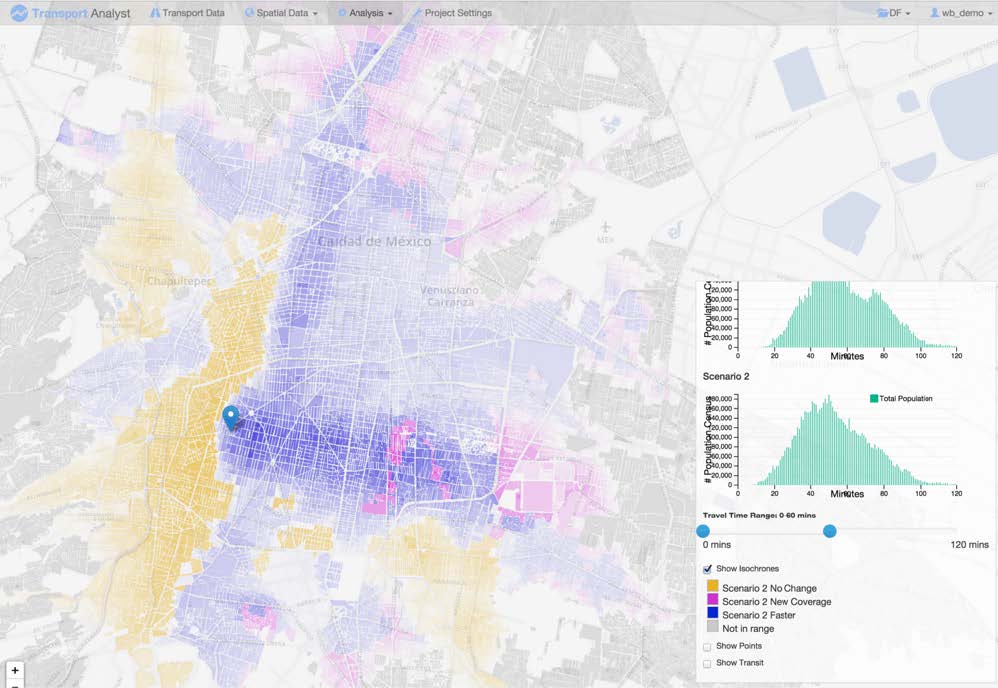
Task: Click the DF folder icon
Action: pos(883,13)
